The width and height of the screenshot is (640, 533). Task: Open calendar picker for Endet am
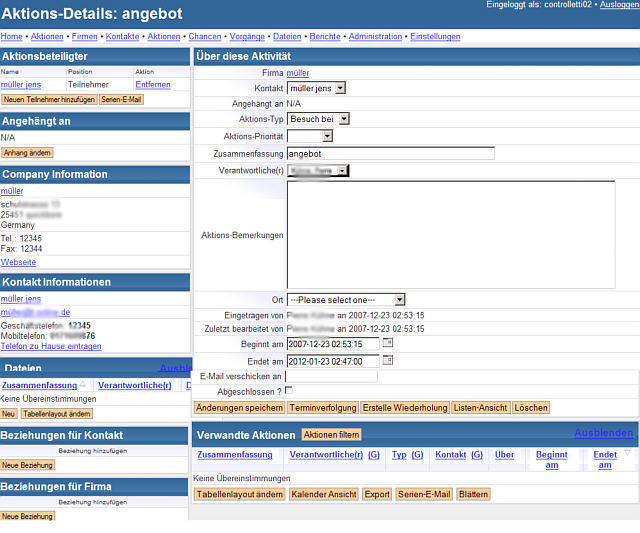(x=388, y=359)
